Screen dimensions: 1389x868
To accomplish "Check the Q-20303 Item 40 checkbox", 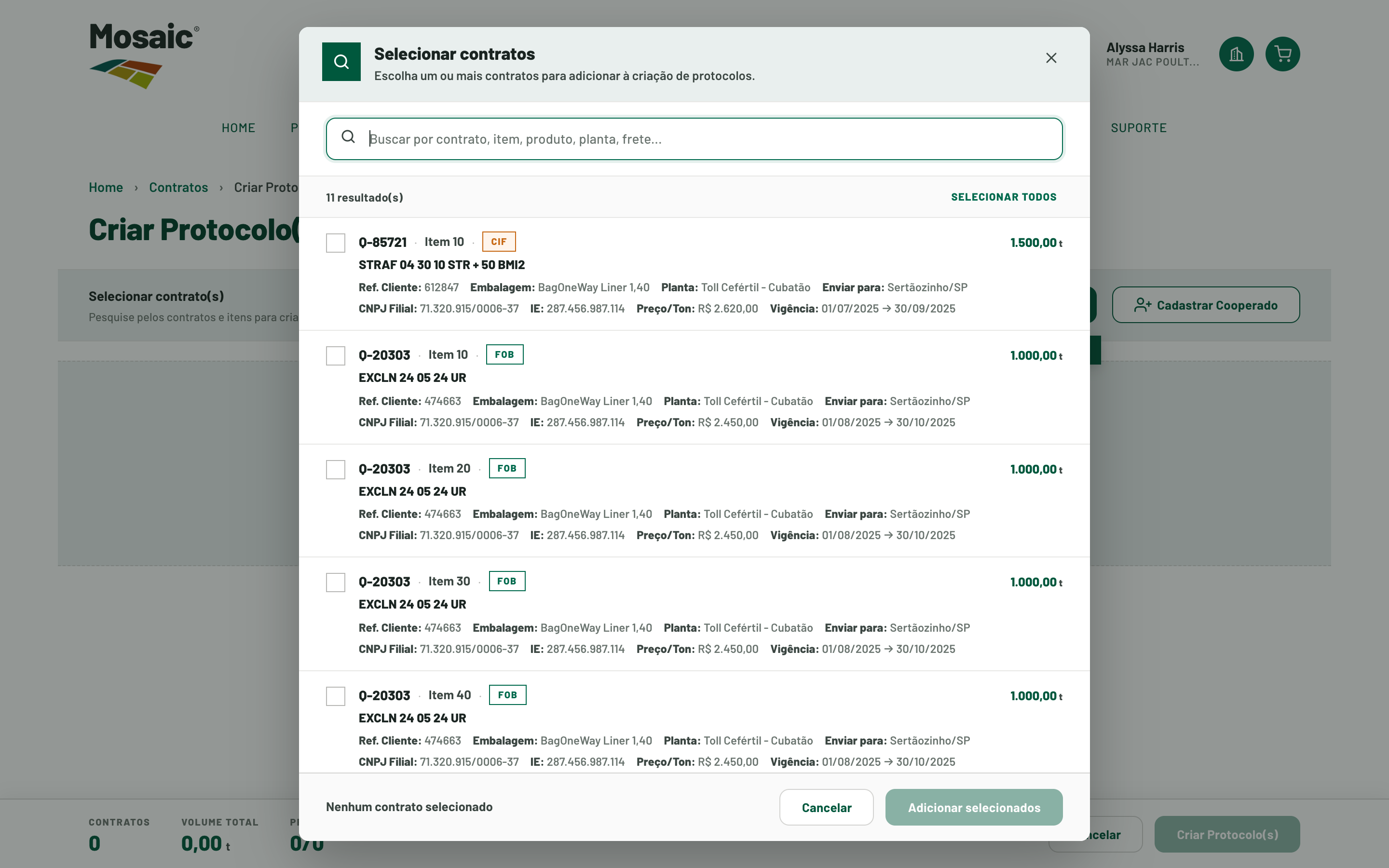I will pos(336,696).
